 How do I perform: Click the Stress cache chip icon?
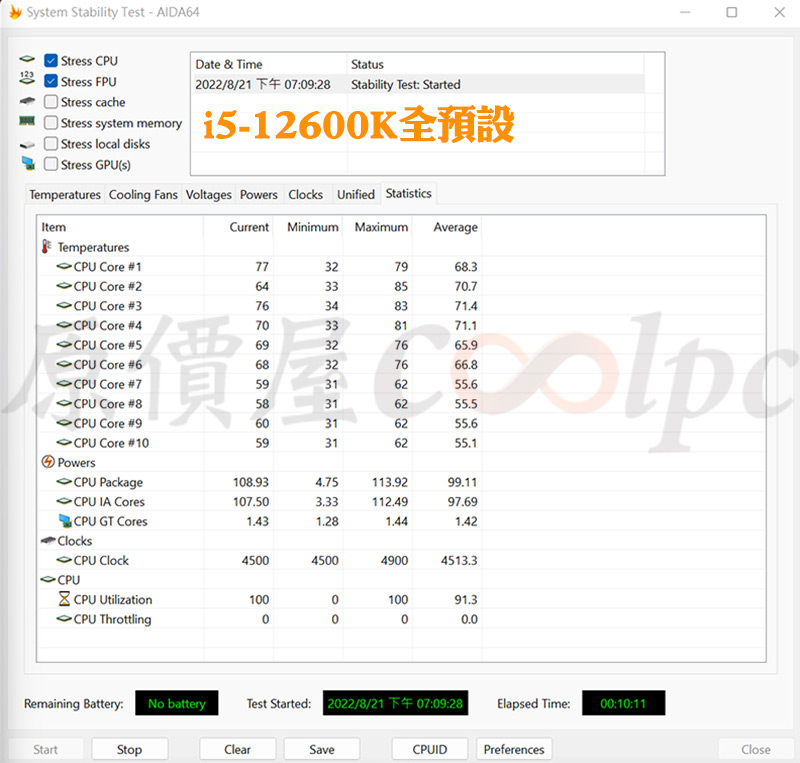point(27,101)
